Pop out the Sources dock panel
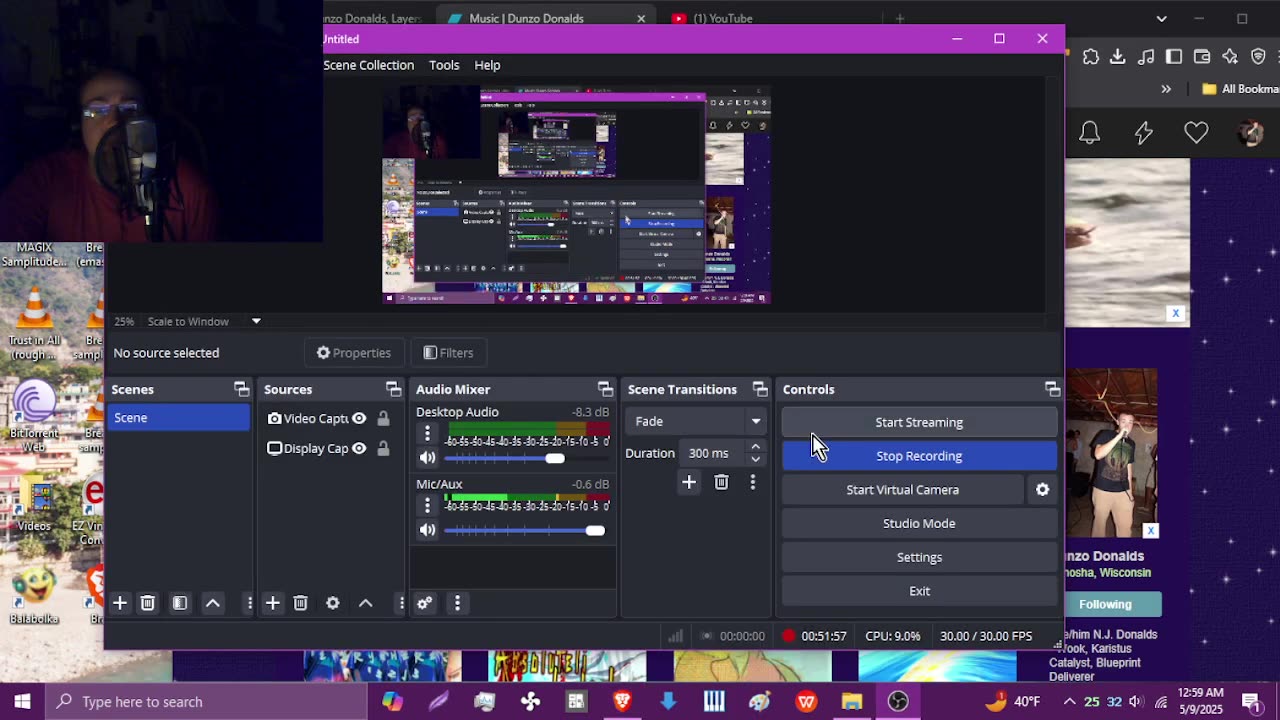The width and height of the screenshot is (1280, 720). 393,389
